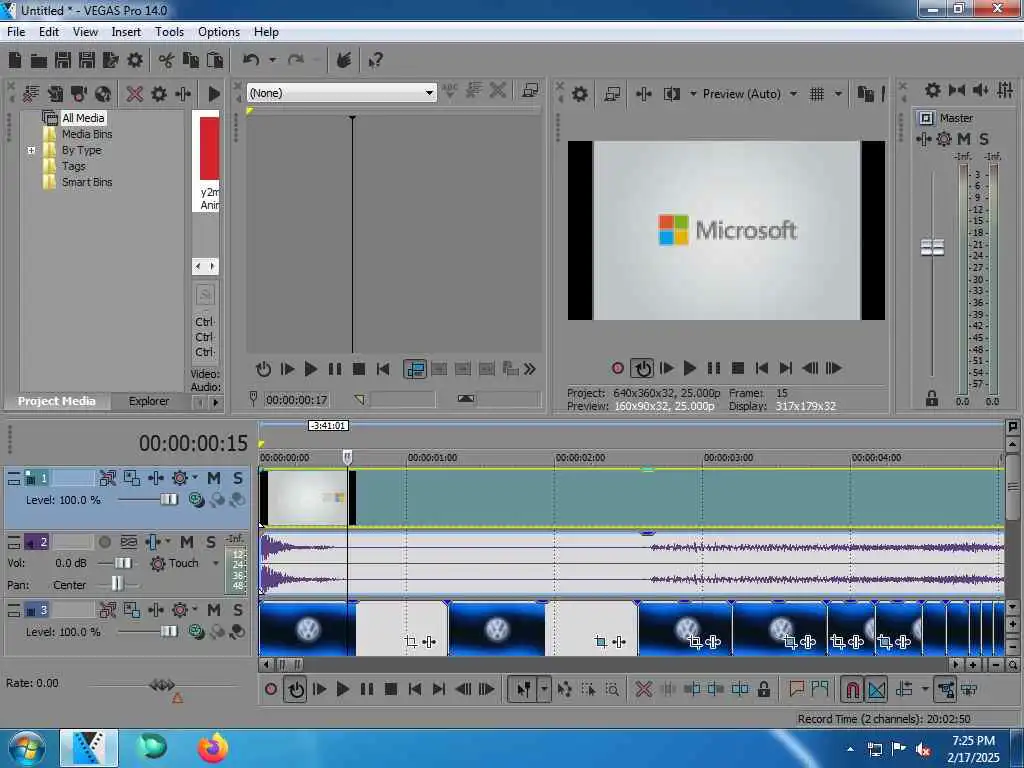Screen dimensions: 1024x768
Task: Select the first Microsoft clip thumbnail on Track 1
Action: click(x=308, y=498)
